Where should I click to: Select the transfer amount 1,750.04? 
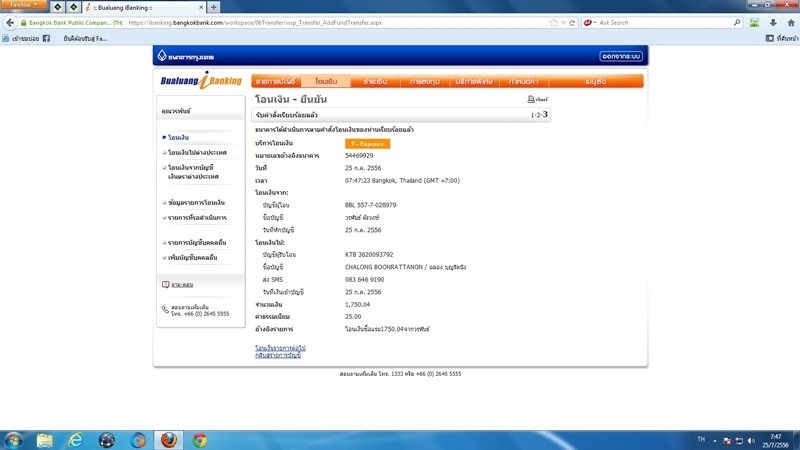click(x=357, y=305)
